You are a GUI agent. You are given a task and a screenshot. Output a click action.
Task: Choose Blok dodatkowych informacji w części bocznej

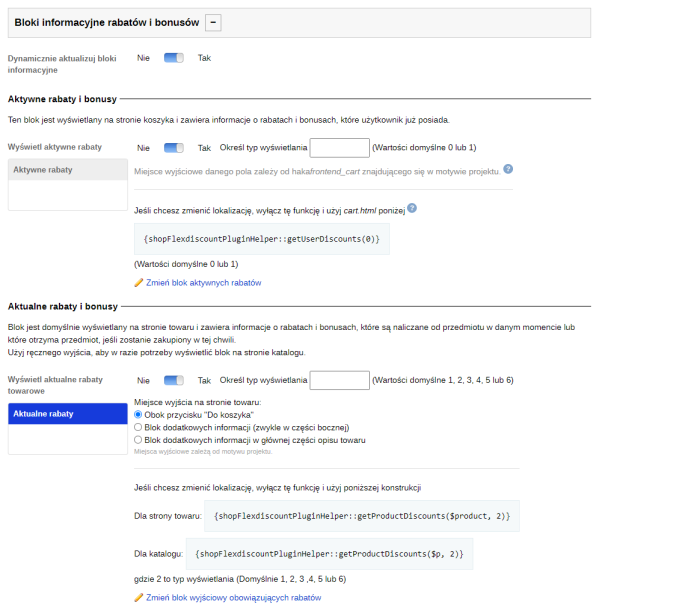139,427
